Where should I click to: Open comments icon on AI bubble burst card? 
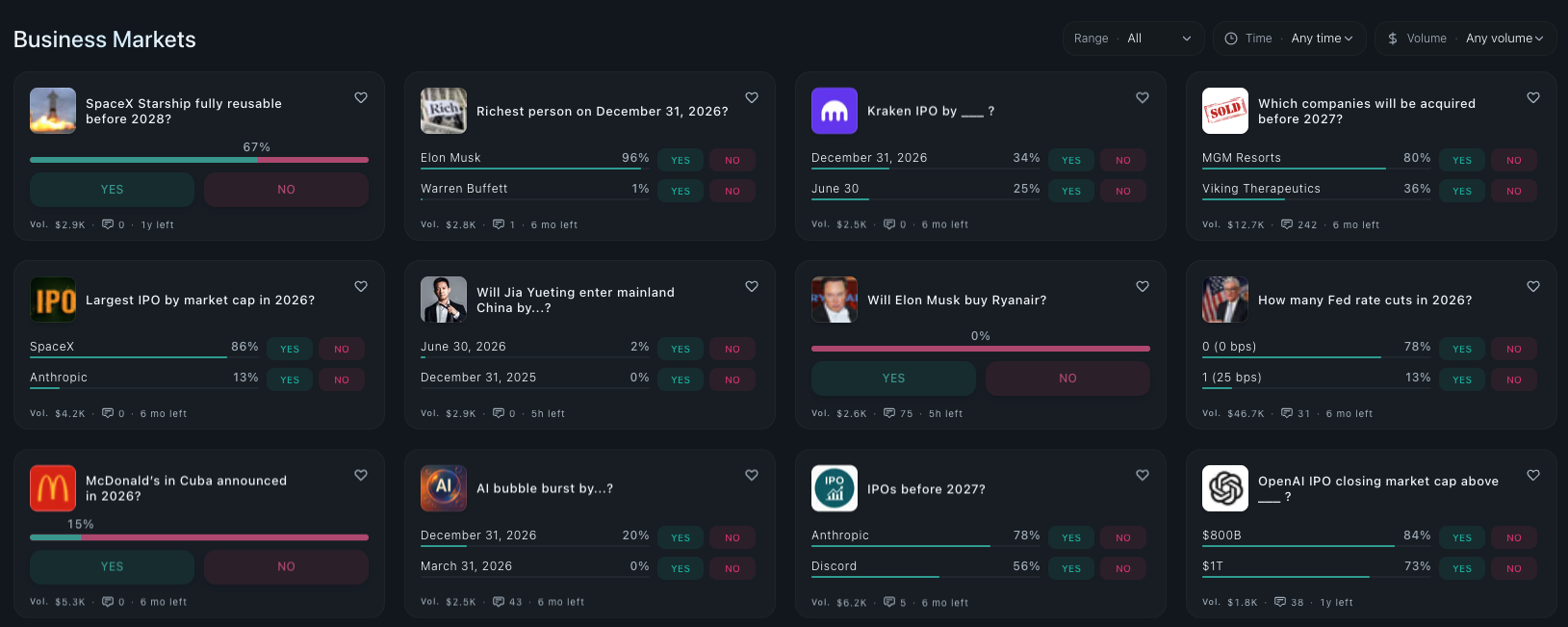[x=499, y=602]
